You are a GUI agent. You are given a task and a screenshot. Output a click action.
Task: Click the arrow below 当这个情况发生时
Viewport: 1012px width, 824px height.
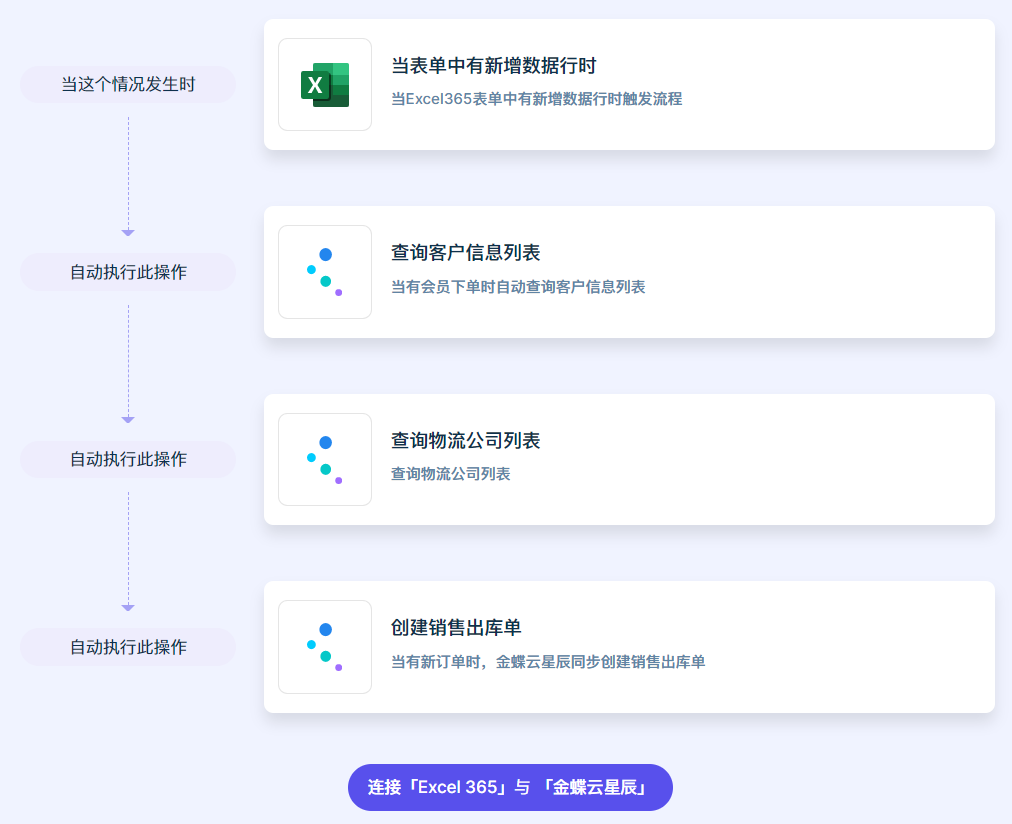(128, 232)
